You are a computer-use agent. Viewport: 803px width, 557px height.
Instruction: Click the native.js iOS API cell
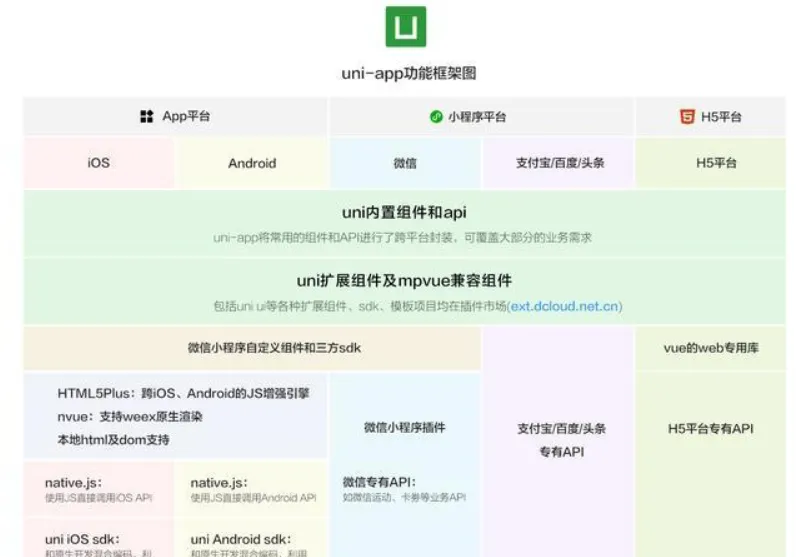click(98, 489)
